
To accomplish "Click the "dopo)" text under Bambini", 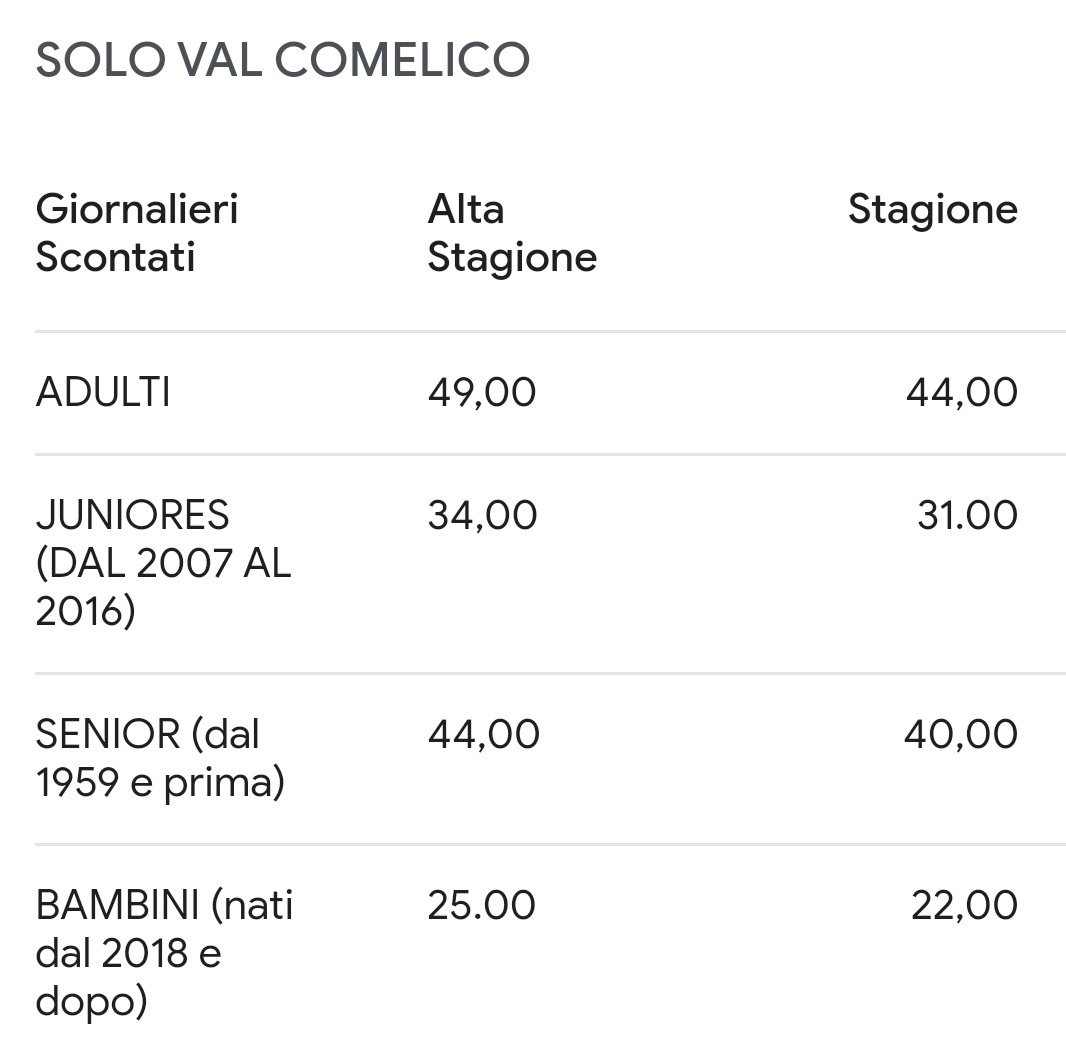I will point(91,1000).
